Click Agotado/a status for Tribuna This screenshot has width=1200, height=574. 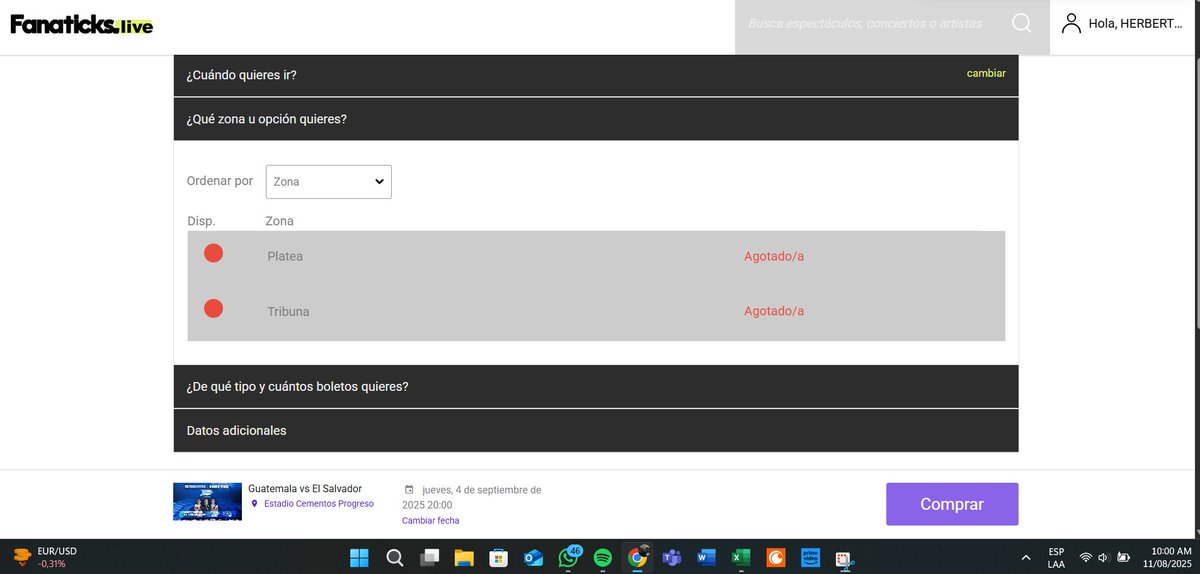point(774,311)
